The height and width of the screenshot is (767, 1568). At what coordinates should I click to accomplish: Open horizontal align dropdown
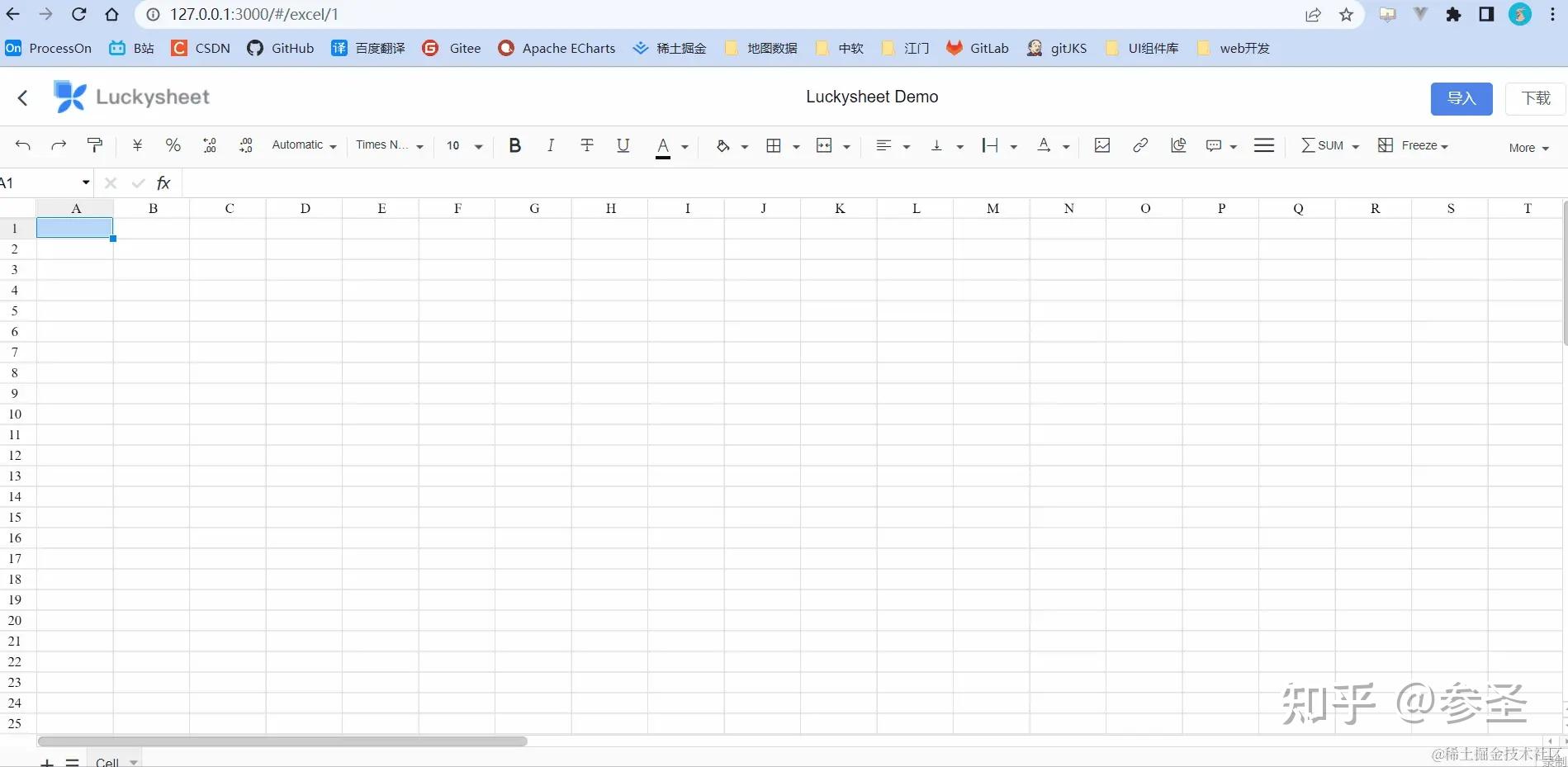tap(906, 147)
